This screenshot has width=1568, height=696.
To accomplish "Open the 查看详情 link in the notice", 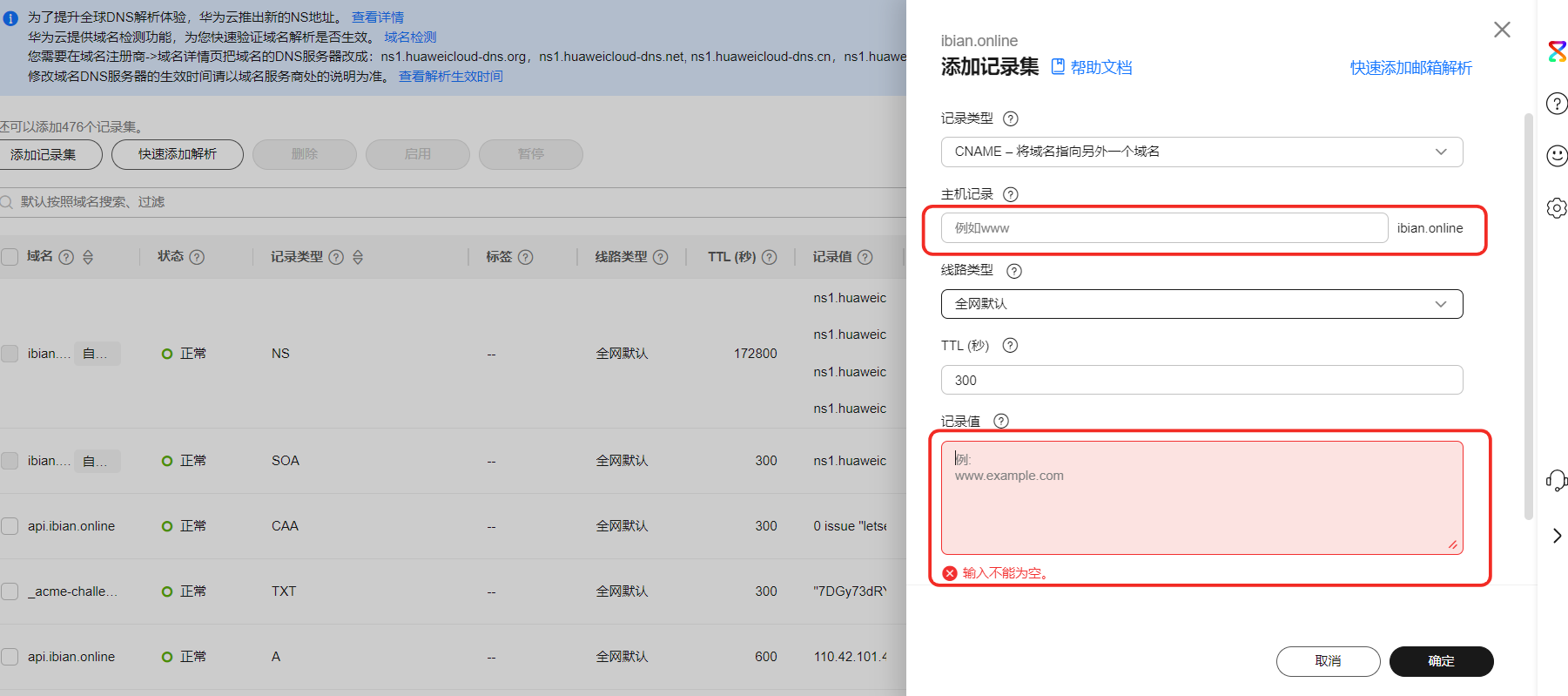I will point(377,17).
